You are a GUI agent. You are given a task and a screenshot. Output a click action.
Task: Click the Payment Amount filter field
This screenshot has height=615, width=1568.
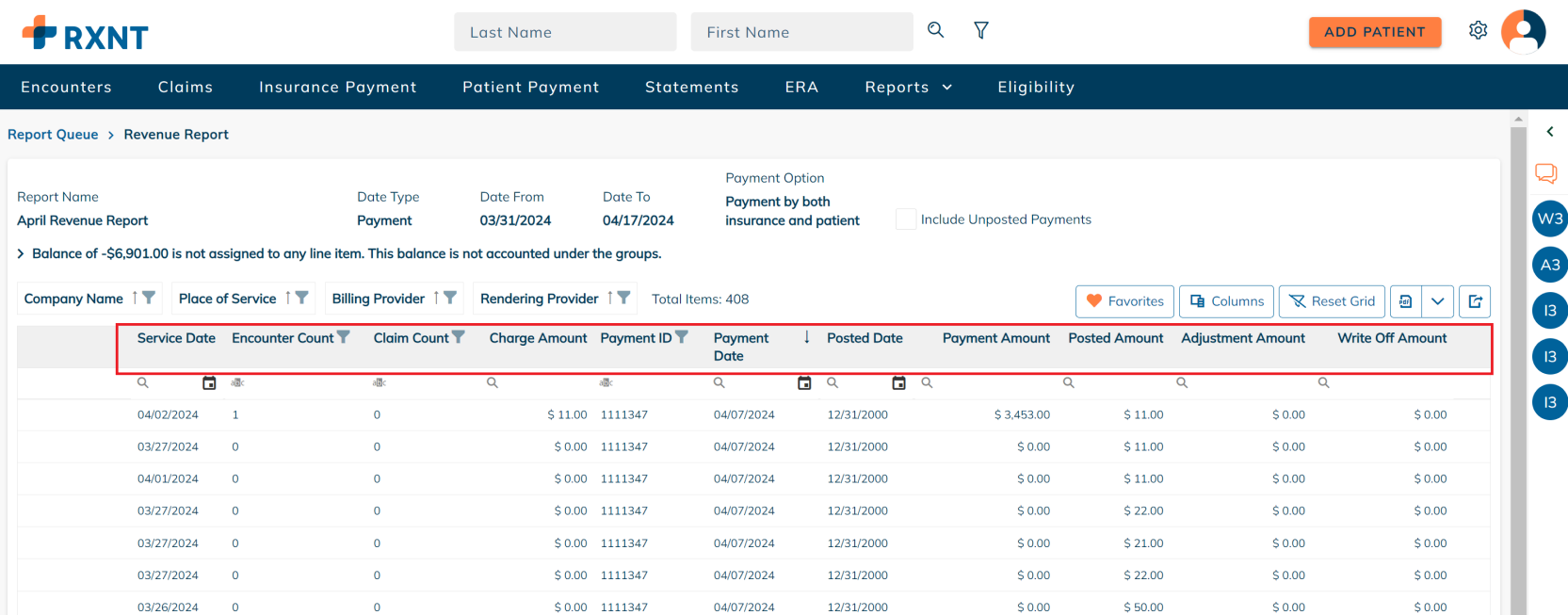tap(986, 382)
